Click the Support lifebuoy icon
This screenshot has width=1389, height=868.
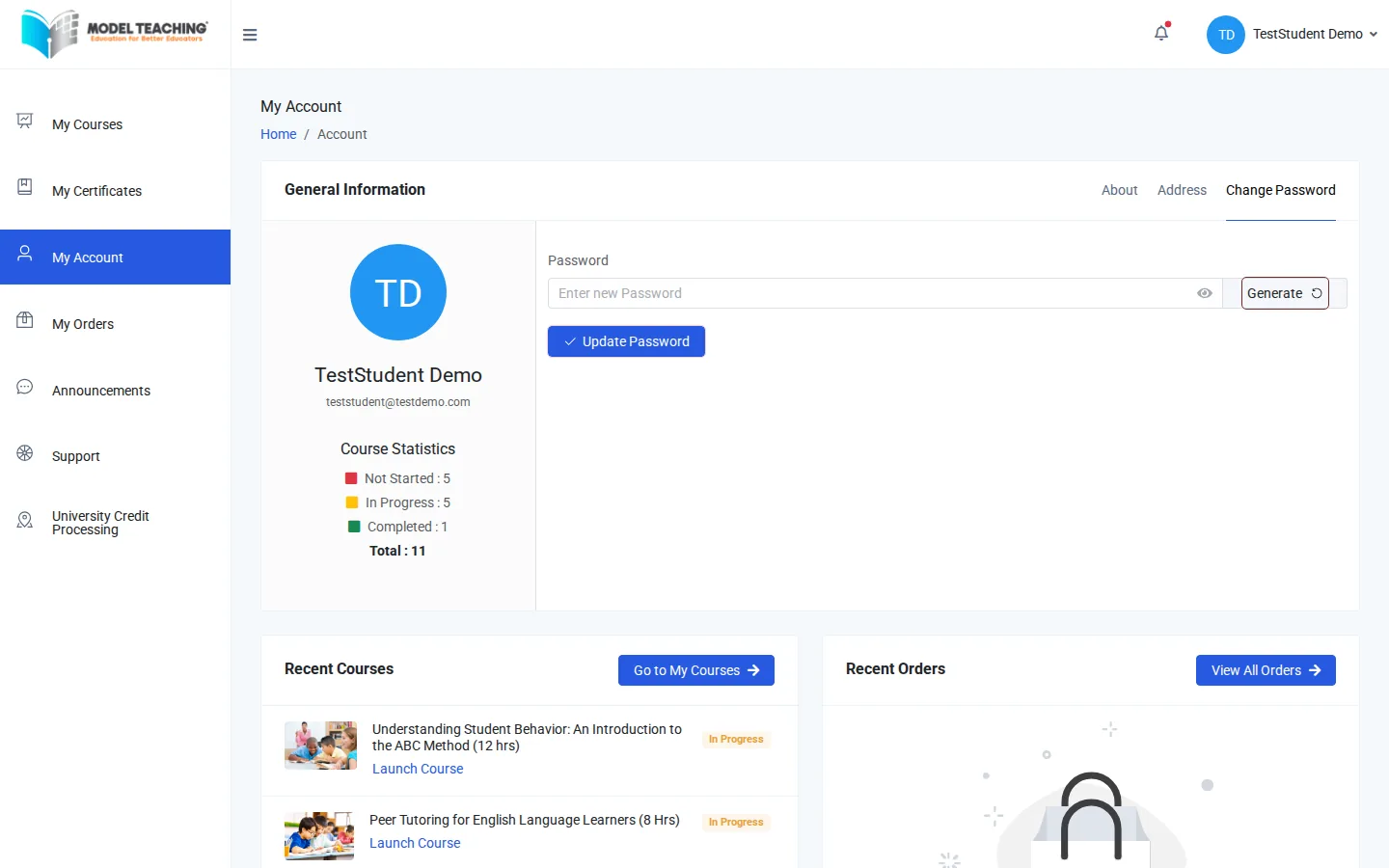point(25,453)
